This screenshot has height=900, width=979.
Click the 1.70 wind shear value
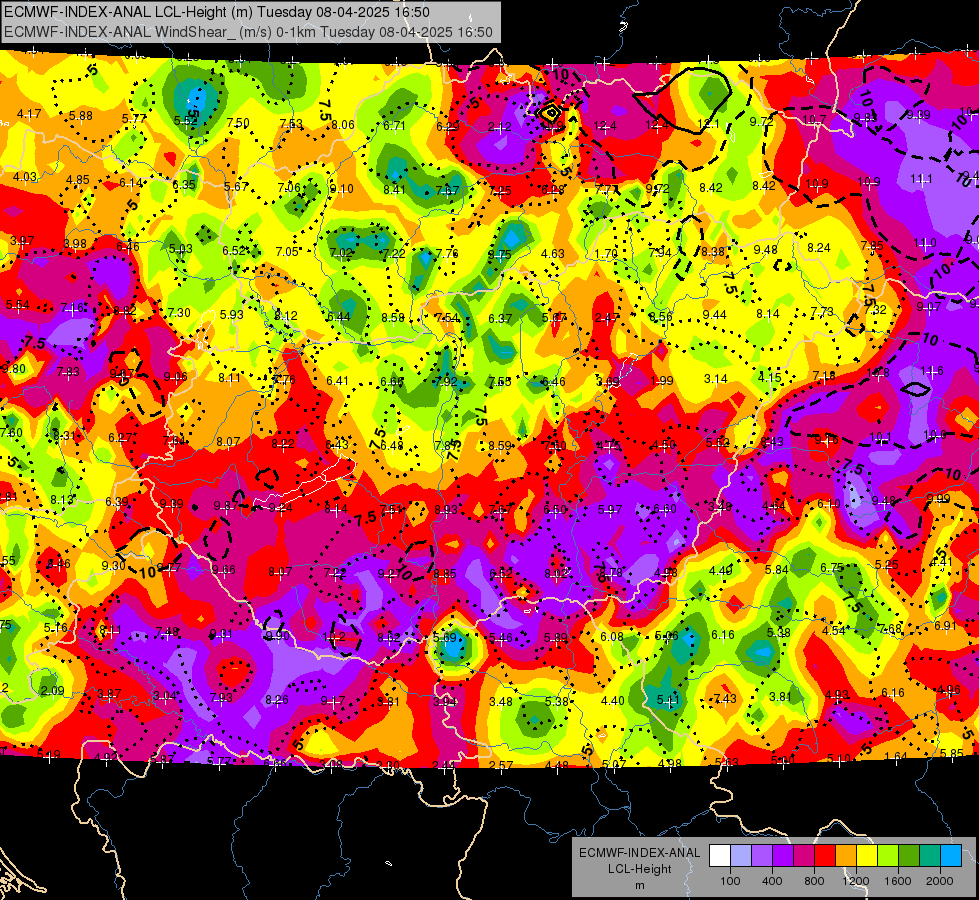[x=606, y=254]
